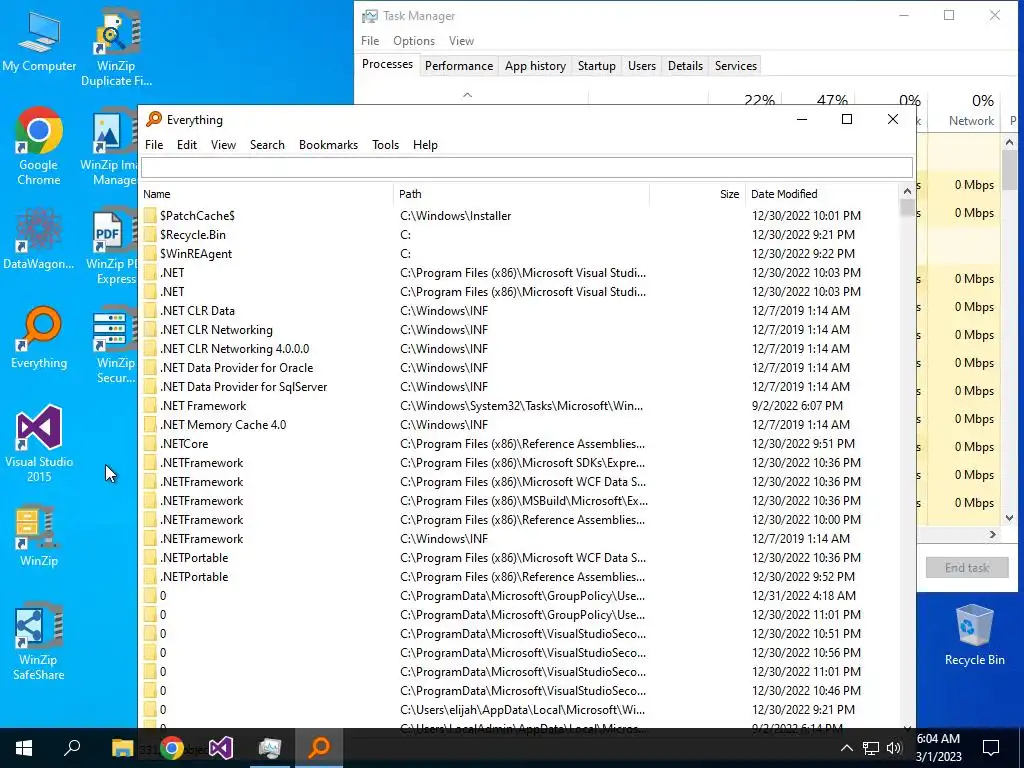Open the Recycle Bin
The height and width of the screenshot is (768, 1024).
974,635
